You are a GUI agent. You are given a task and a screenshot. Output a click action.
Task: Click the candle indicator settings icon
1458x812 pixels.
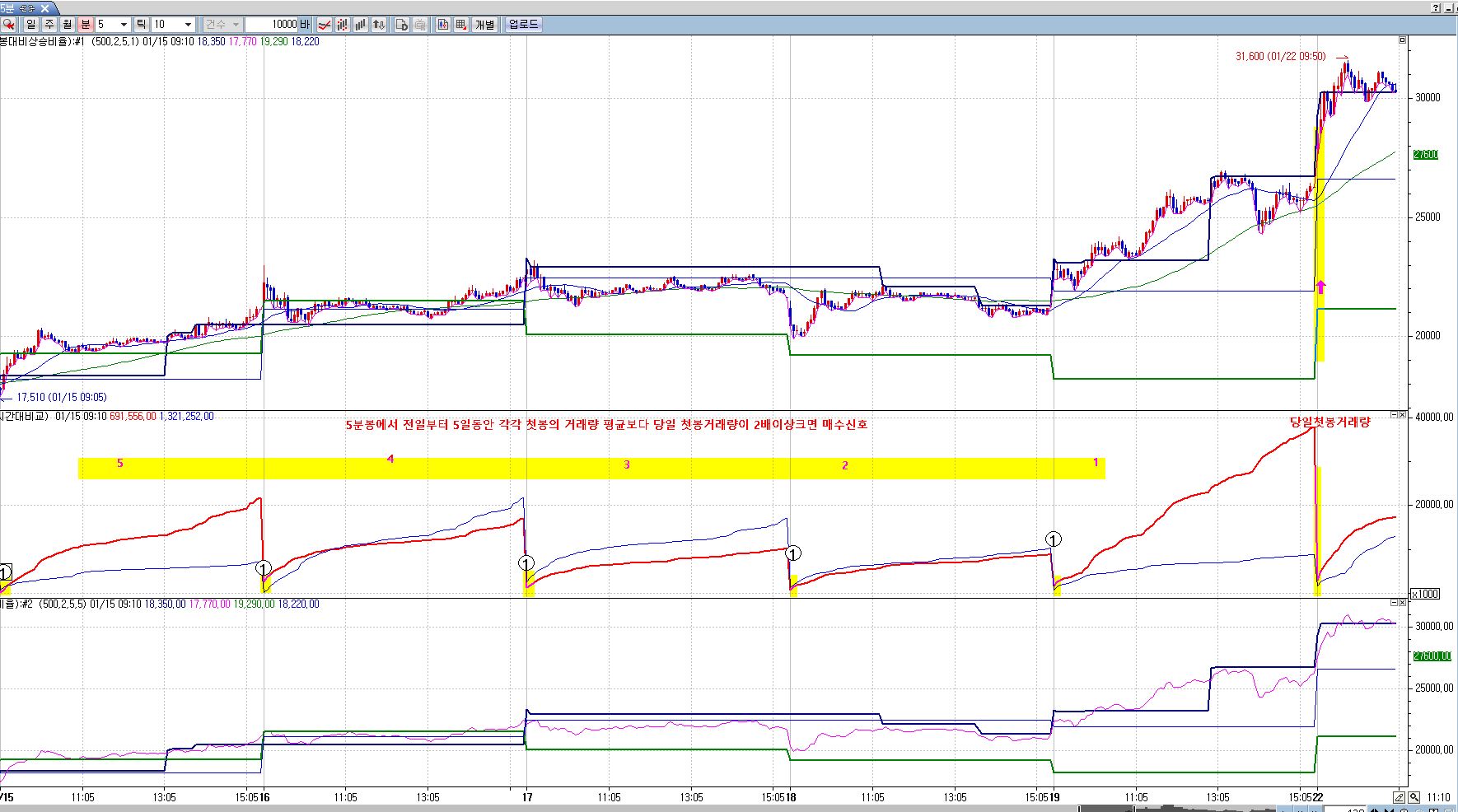pos(443,25)
